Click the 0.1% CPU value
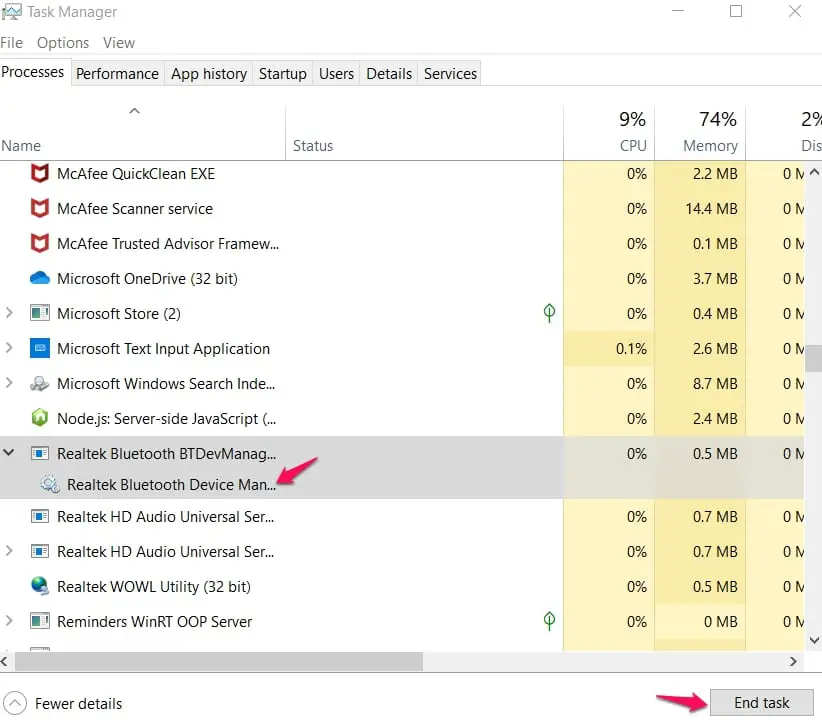The height and width of the screenshot is (726, 822). pos(631,349)
